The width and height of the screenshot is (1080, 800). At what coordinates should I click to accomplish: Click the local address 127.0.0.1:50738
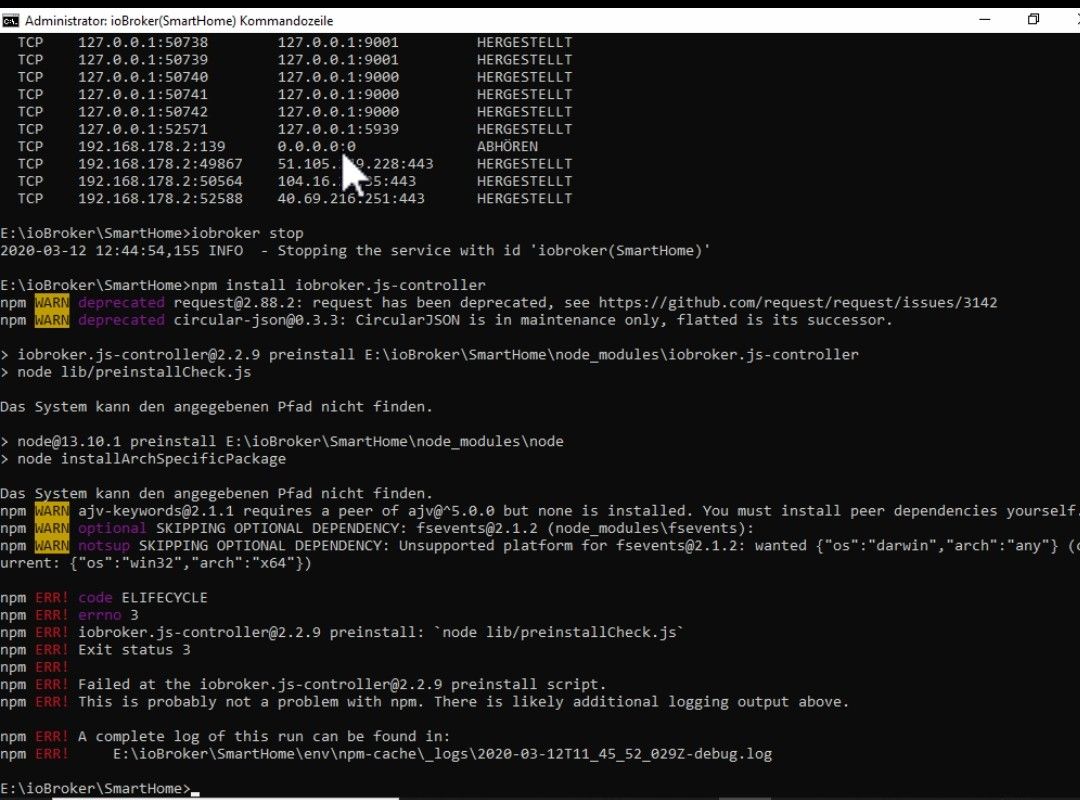click(x=143, y=42)
